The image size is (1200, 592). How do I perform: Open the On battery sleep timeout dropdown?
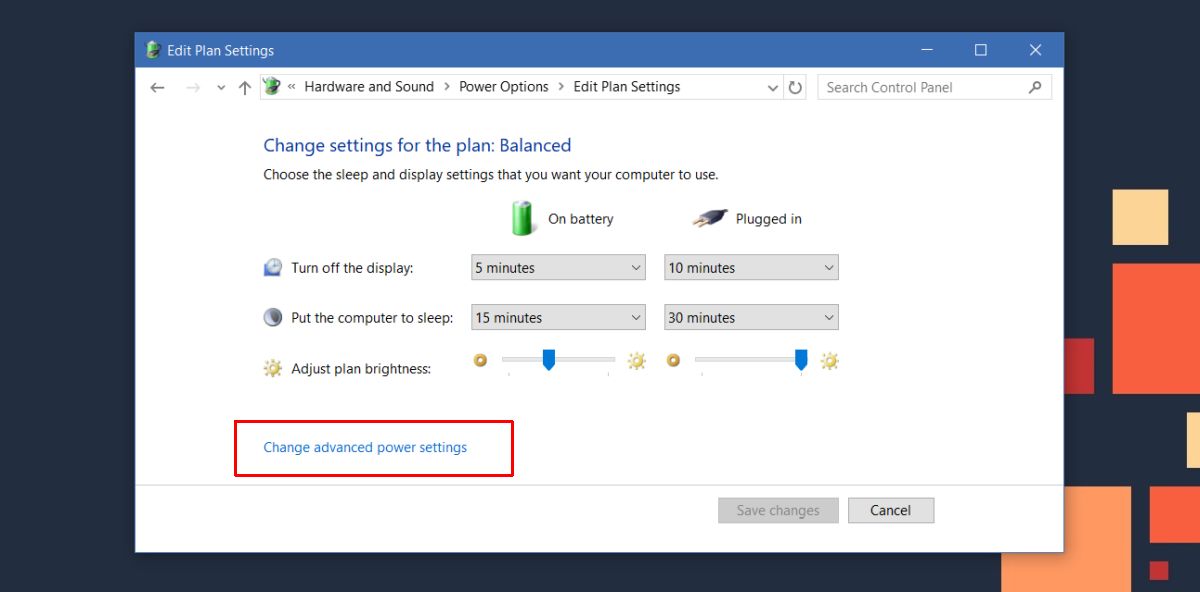click(558, 317)
